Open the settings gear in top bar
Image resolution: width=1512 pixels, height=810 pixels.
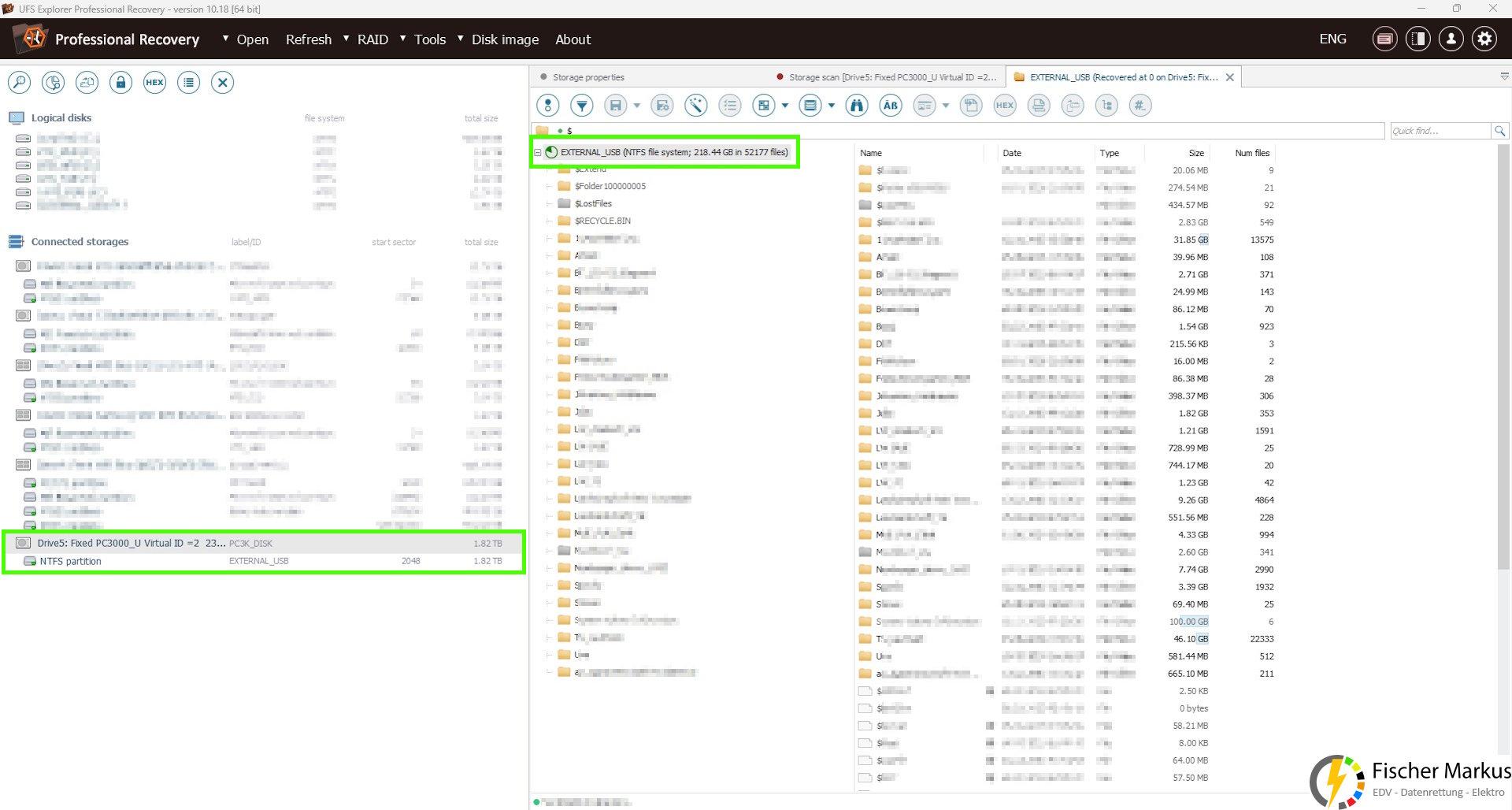coord(1484,39)
